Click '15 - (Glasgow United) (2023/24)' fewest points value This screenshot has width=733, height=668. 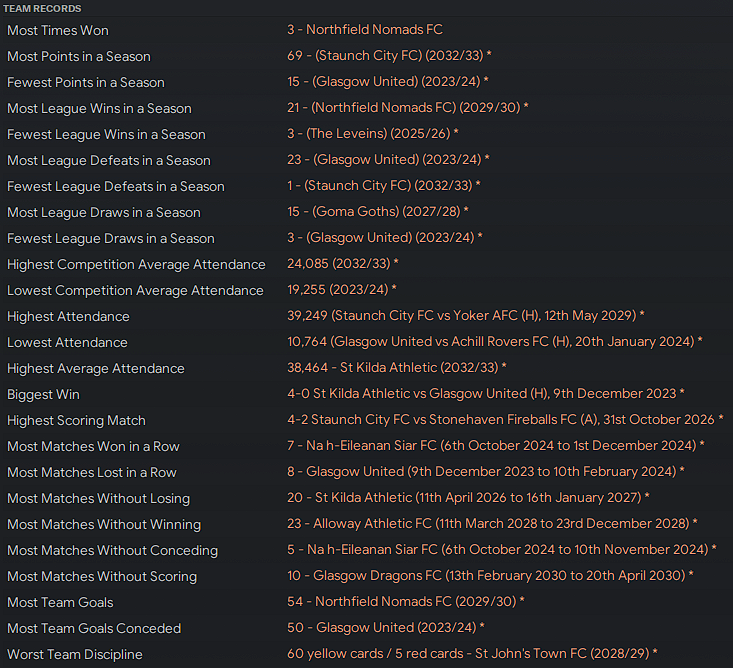(x=388, y=82)
